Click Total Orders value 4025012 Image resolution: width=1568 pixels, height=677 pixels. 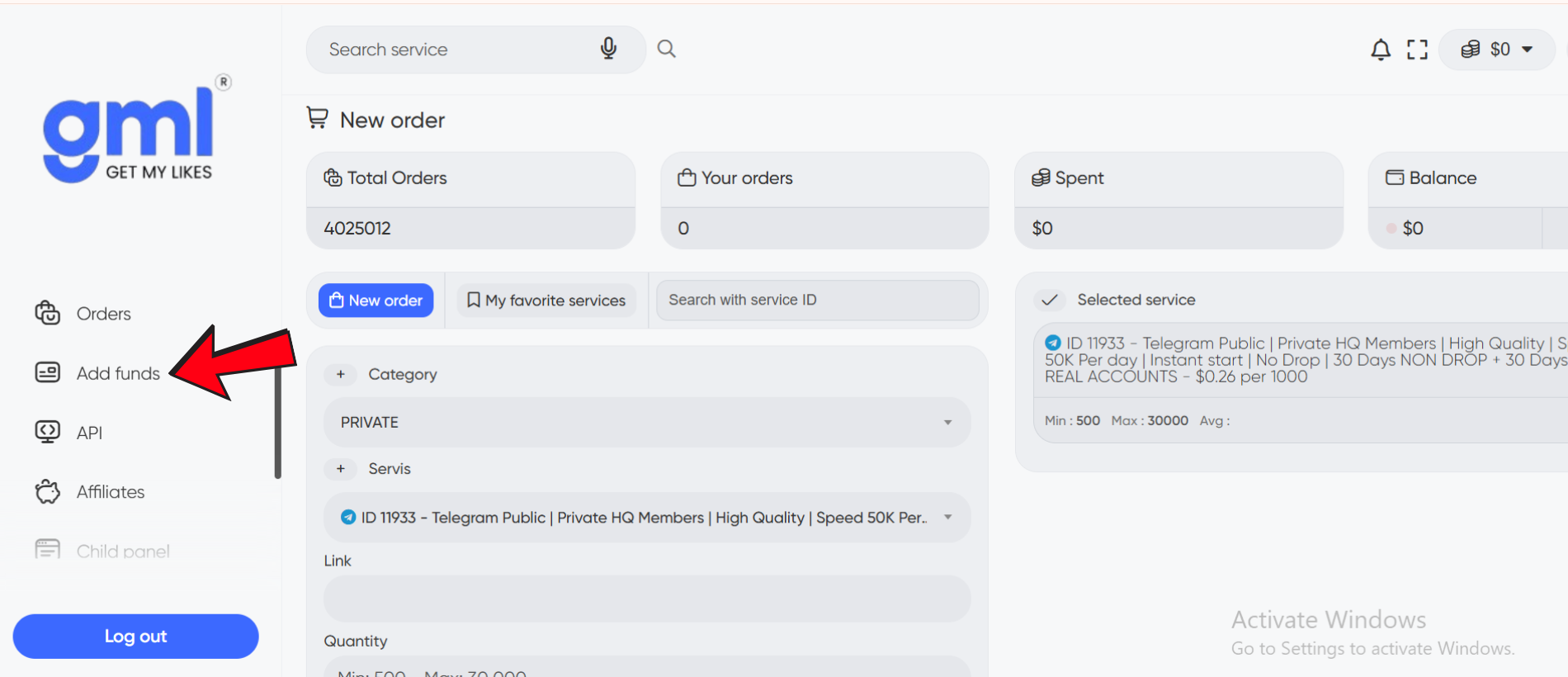357,228
